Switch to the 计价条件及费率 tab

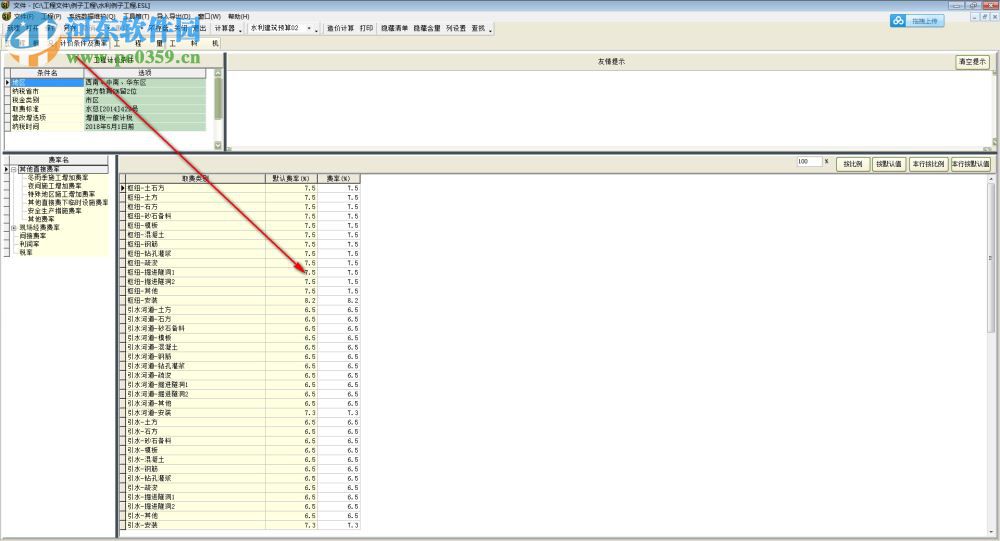point(84,43)
